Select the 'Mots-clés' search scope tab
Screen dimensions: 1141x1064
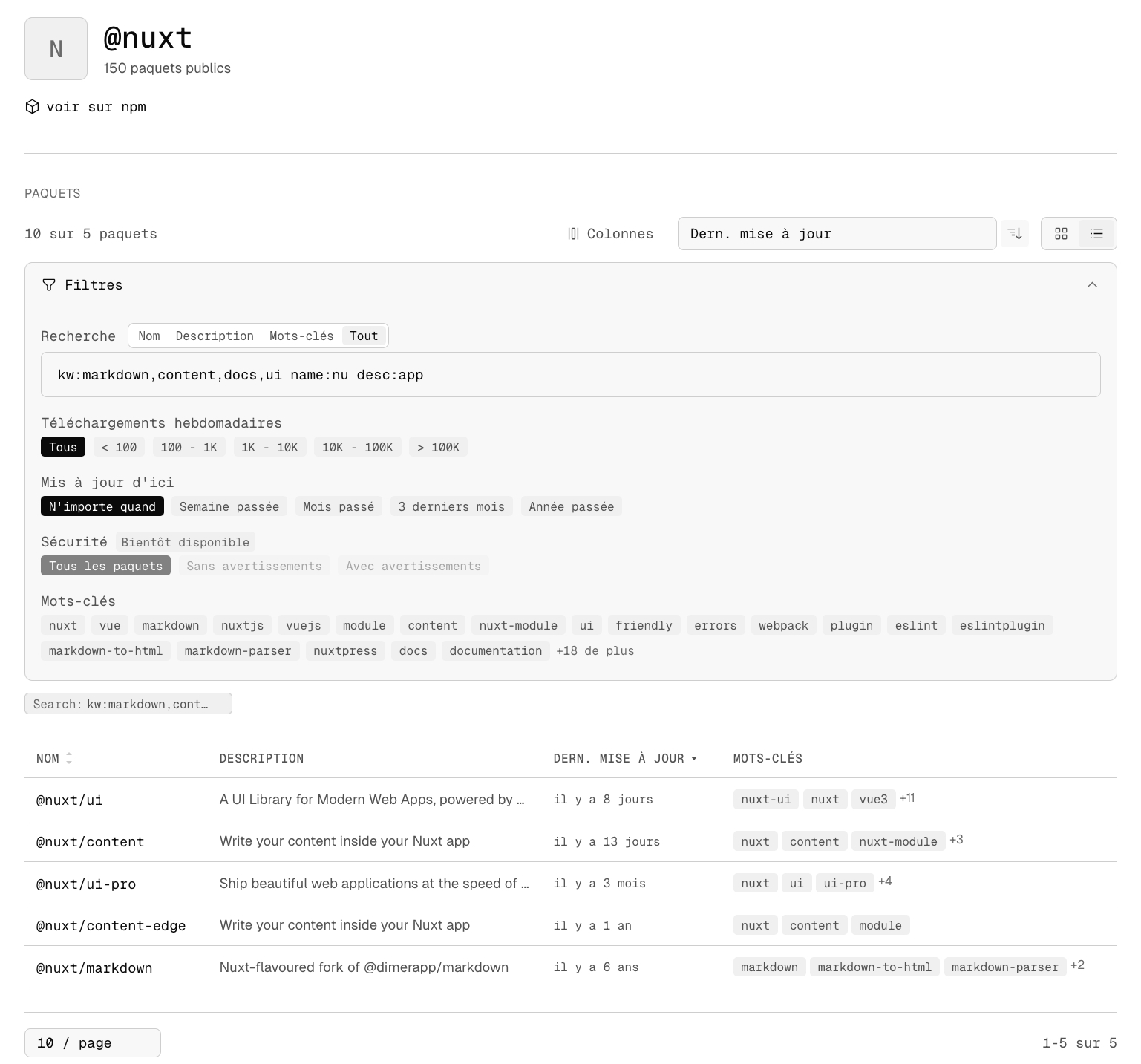[301, 336]
